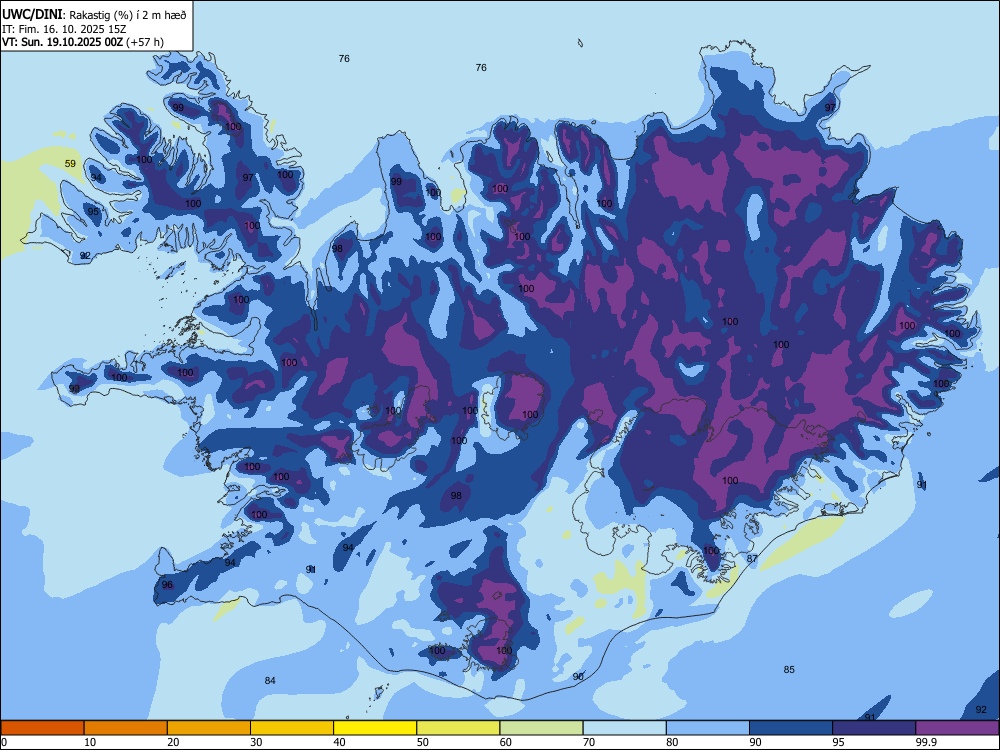Click the humidity value 59 on the map
Viewport: 1000px width, 750px height.
70,164
